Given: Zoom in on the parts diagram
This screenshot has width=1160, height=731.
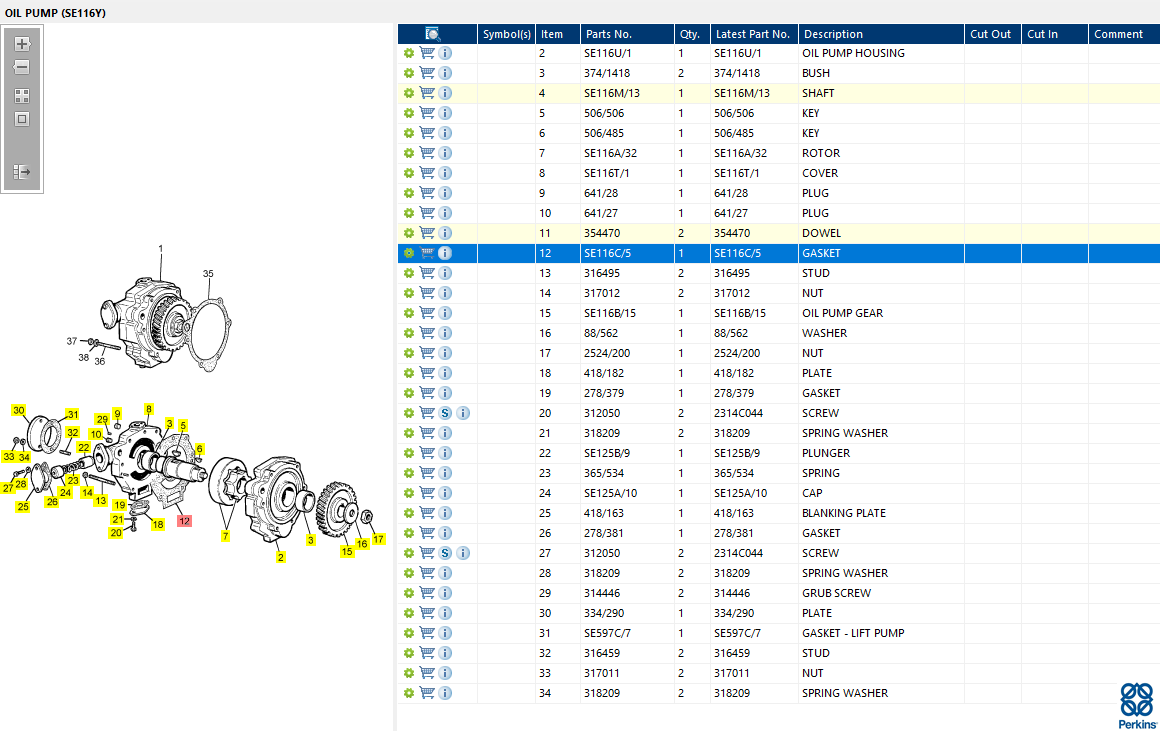Looking at the screenshot, I should [22, 44].
